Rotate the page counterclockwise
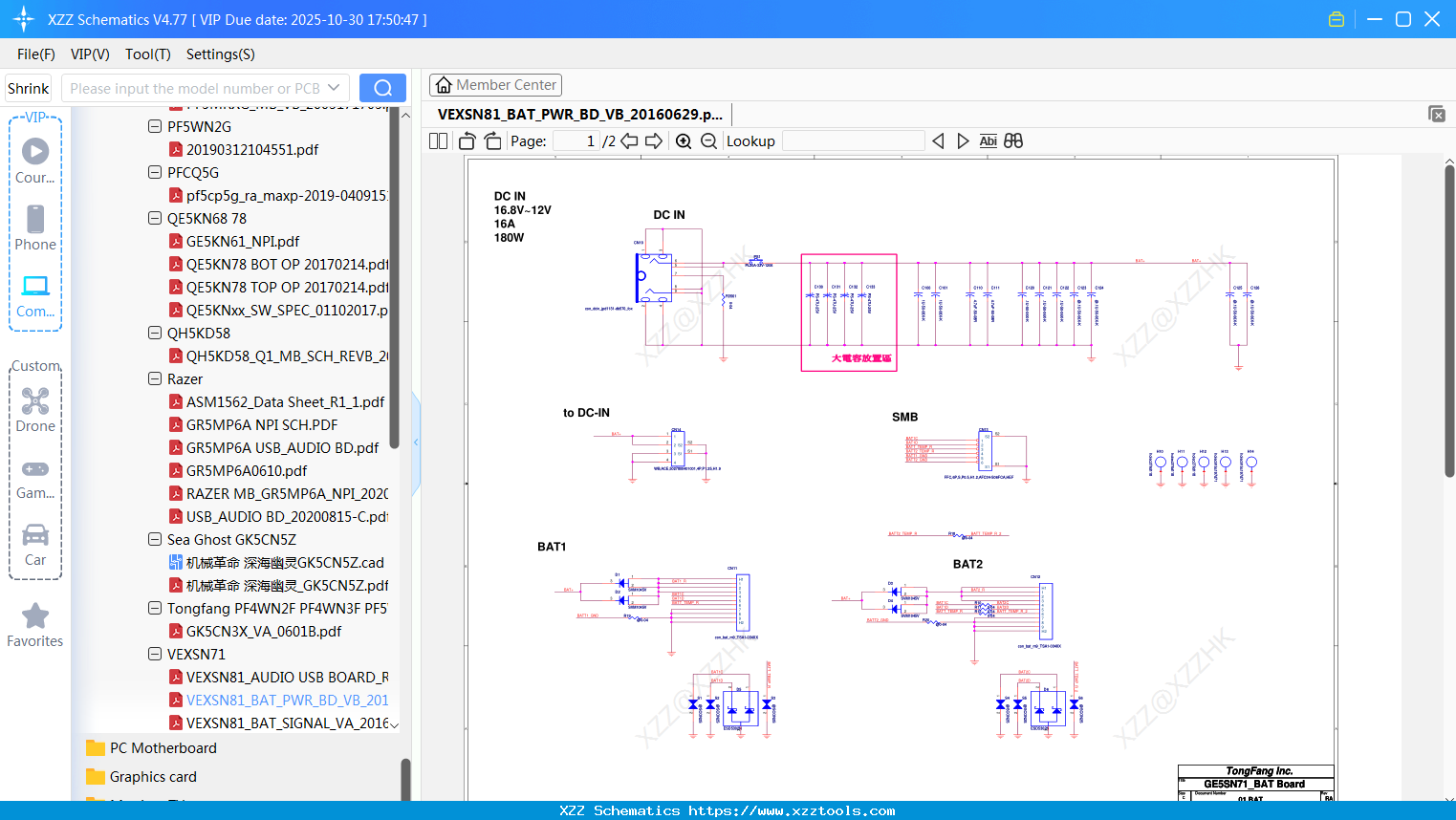This screenshot has width=1456, height=820. tap(467, 141)
